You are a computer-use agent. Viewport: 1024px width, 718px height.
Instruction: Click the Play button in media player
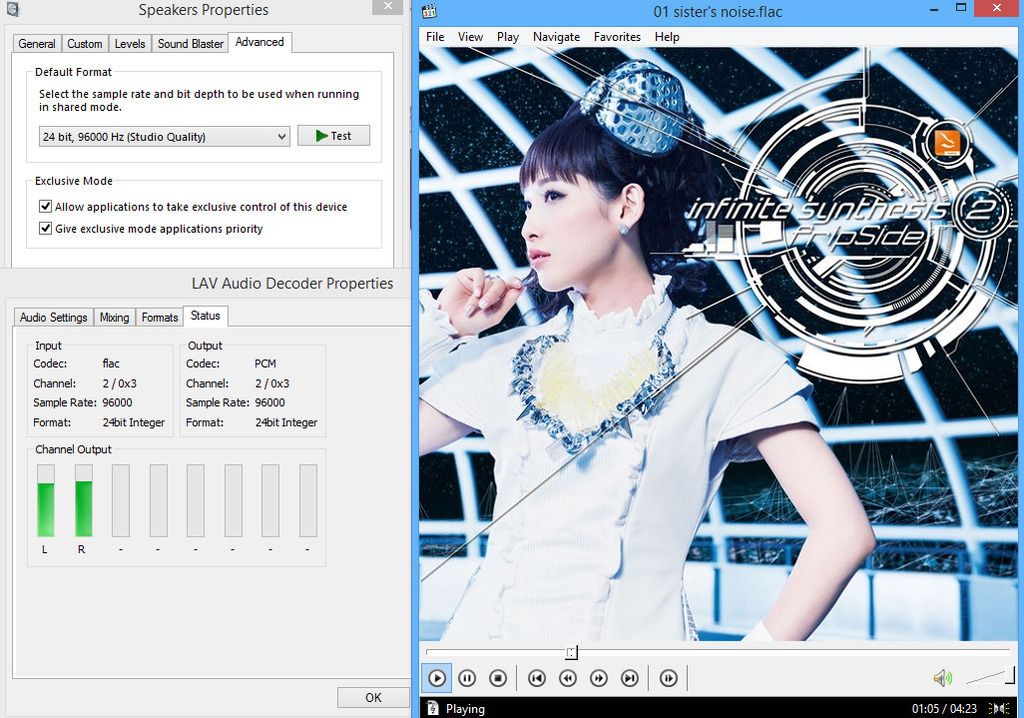[x=437, y=678]
